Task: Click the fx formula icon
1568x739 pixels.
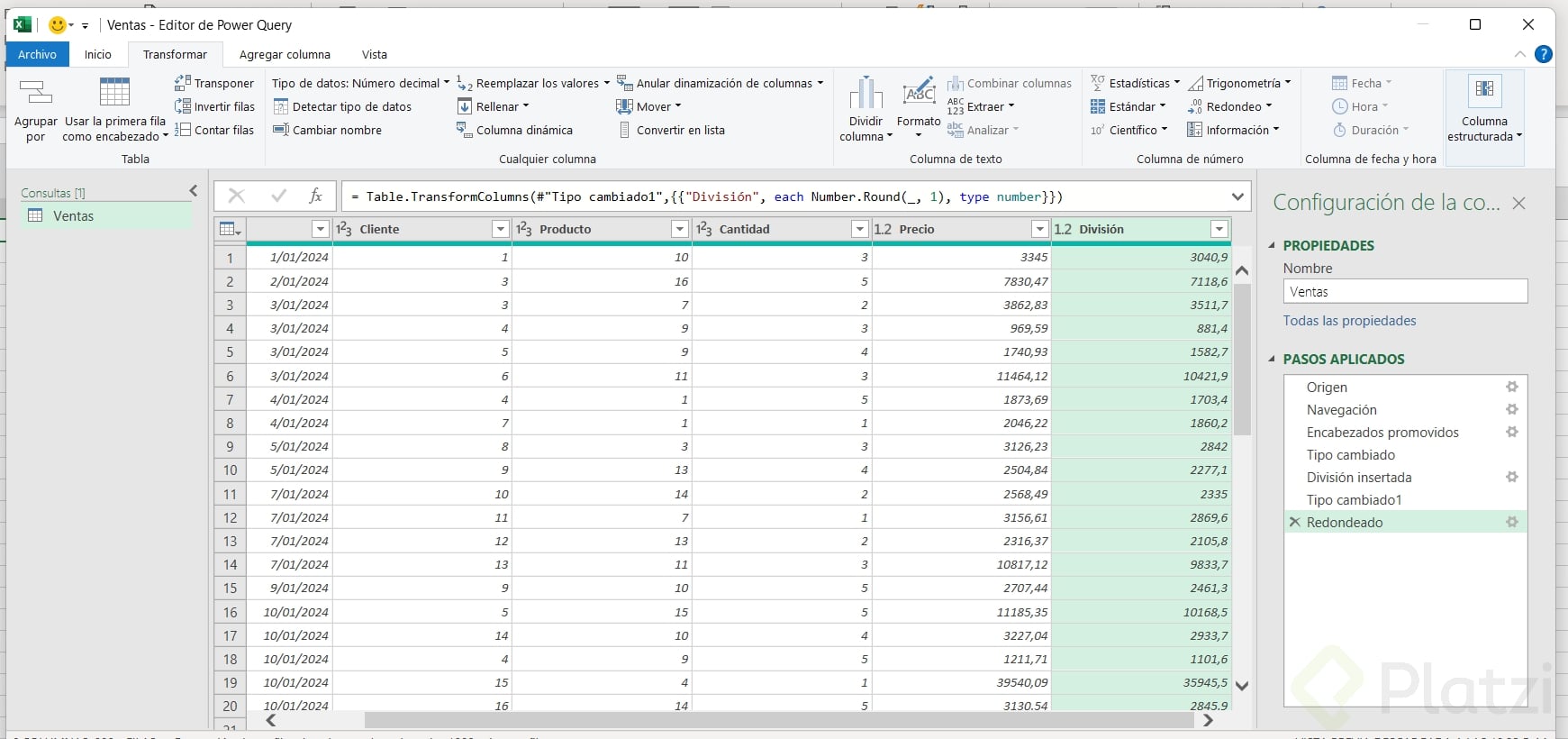Action: point(315,196)
